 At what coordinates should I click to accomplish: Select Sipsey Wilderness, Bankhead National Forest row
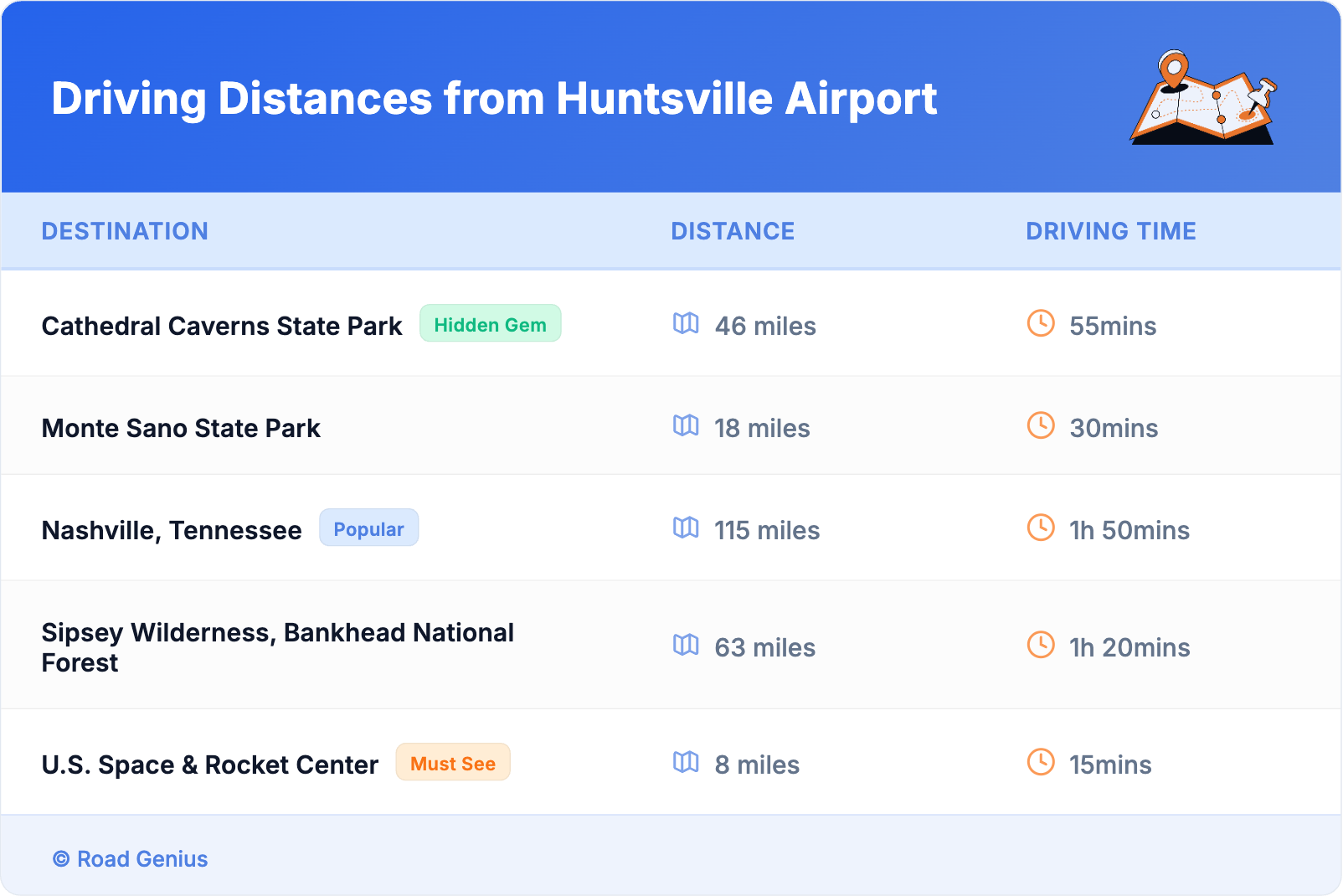tap(277, 647)
